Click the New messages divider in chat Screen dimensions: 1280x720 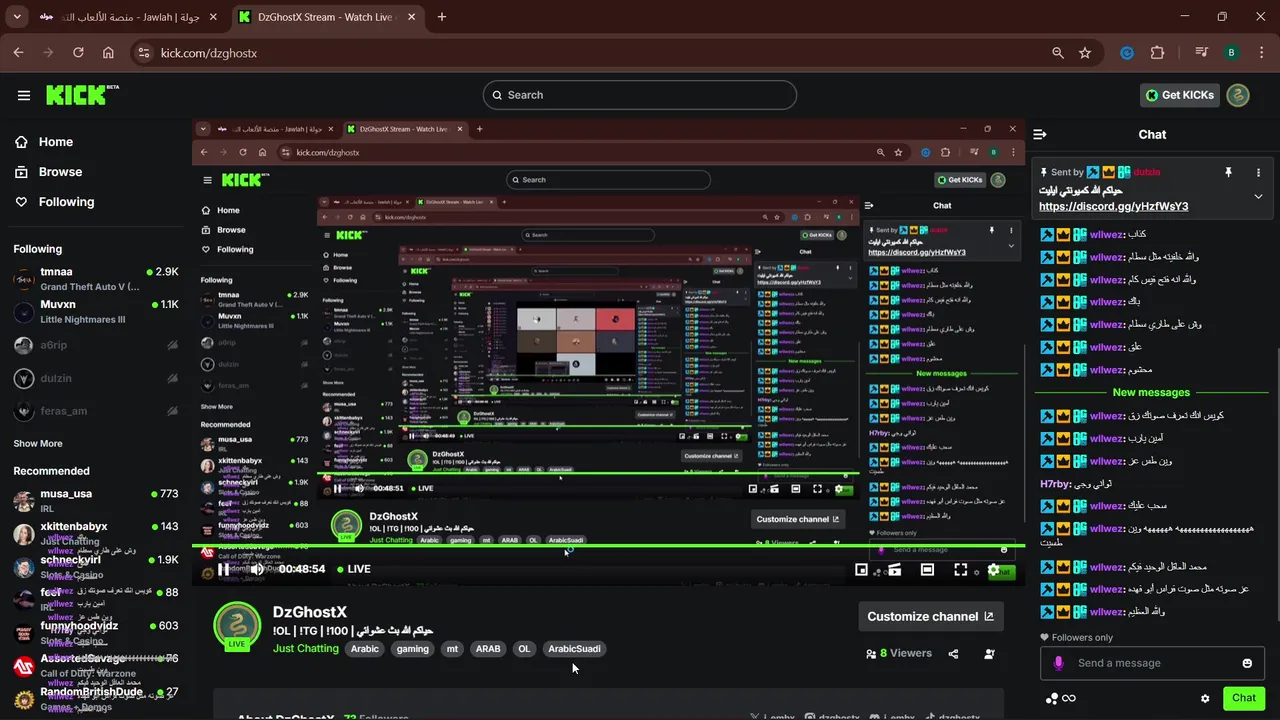(x=1151, y=393)
